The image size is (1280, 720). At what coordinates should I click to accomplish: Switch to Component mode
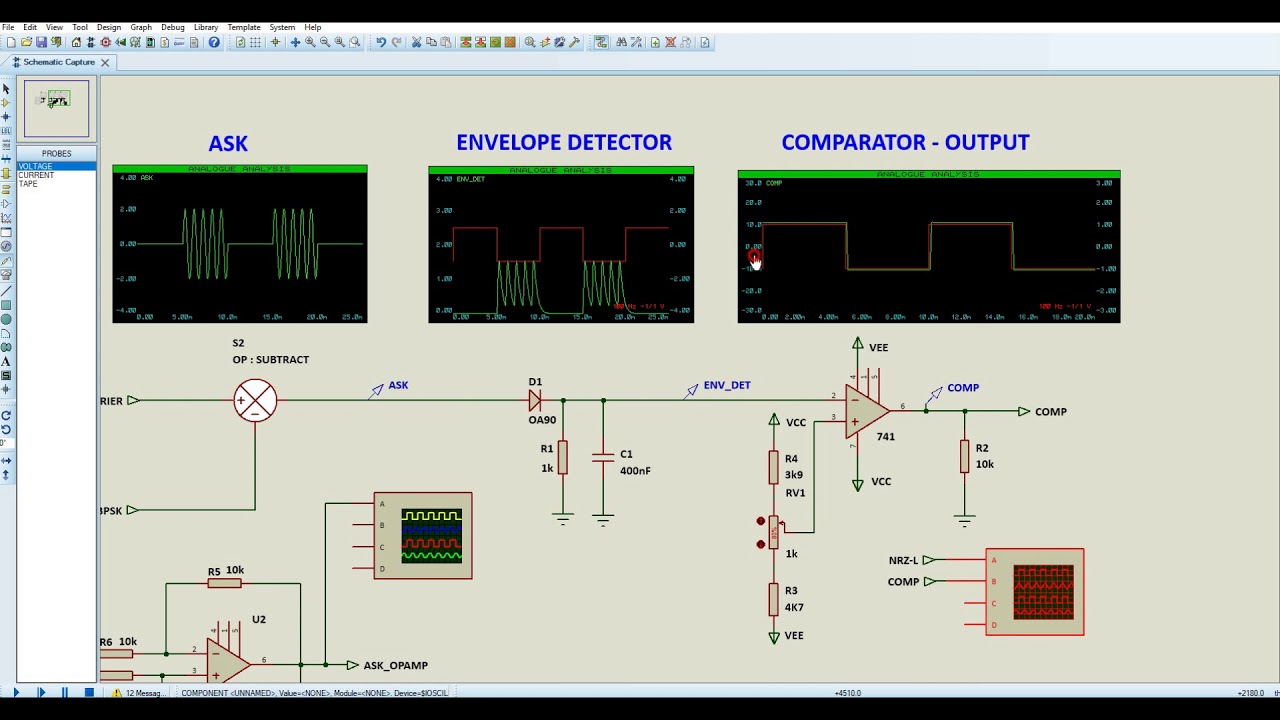pos(6,103)
